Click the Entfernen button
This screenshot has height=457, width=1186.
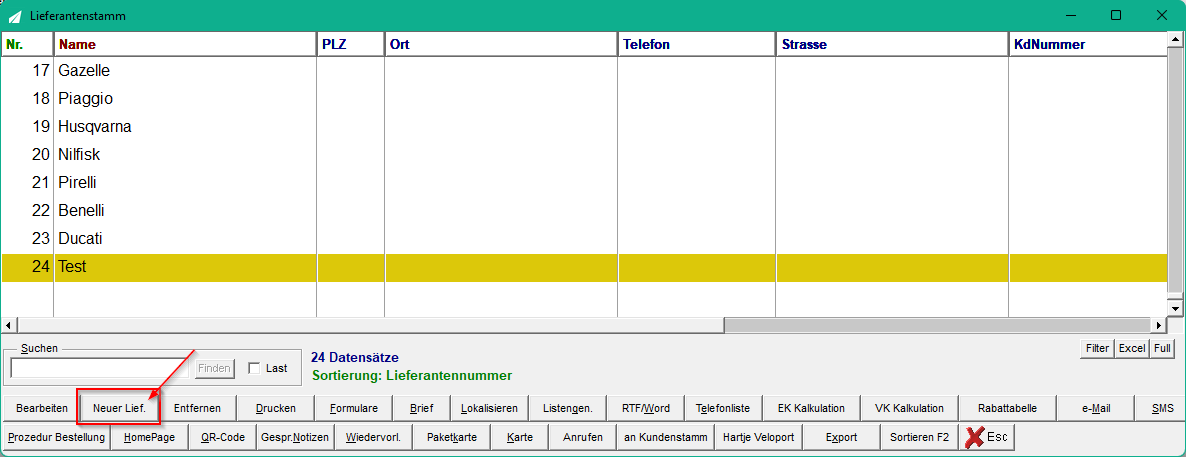tap(197, 408)
